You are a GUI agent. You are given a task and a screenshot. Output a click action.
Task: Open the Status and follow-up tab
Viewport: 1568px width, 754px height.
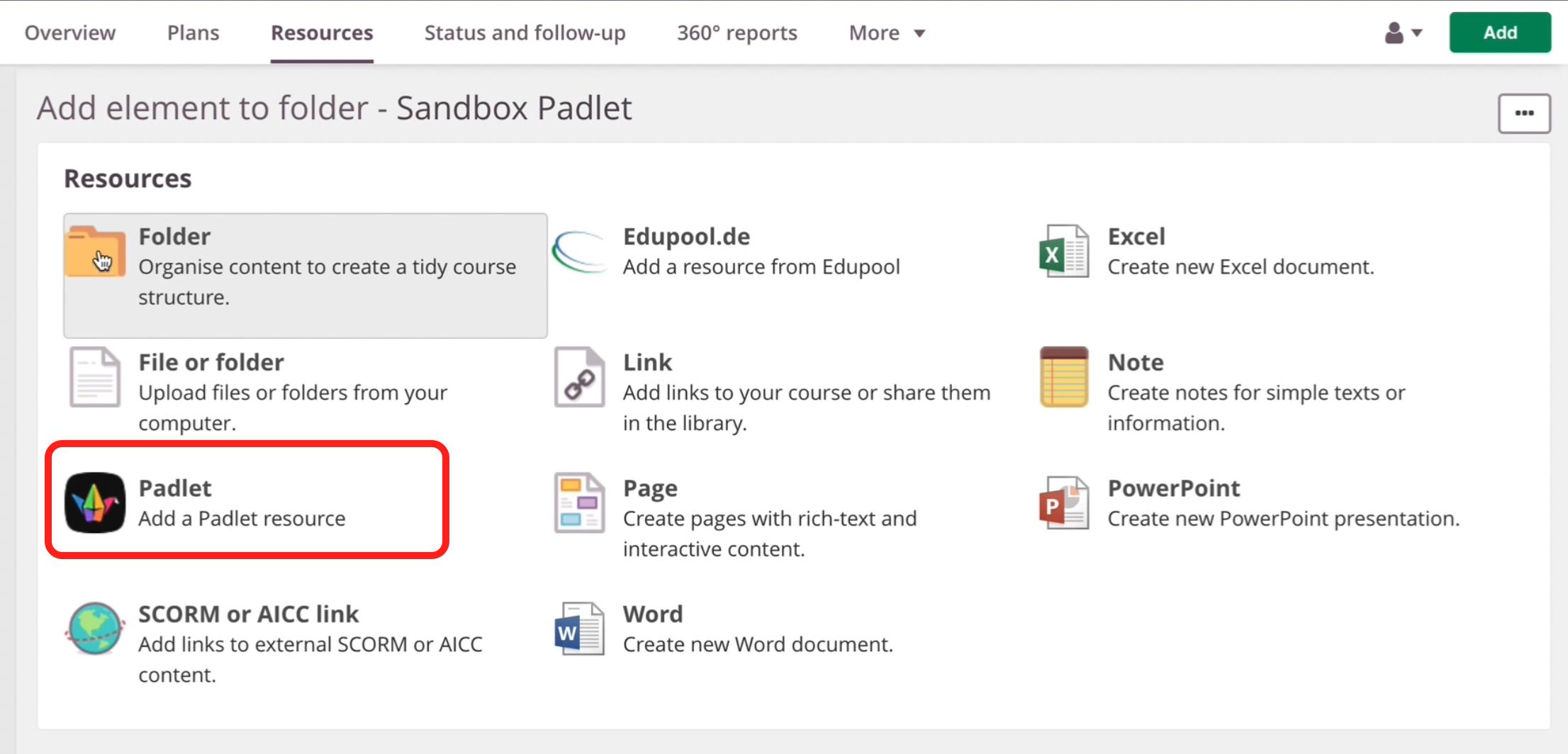(525, 33)
